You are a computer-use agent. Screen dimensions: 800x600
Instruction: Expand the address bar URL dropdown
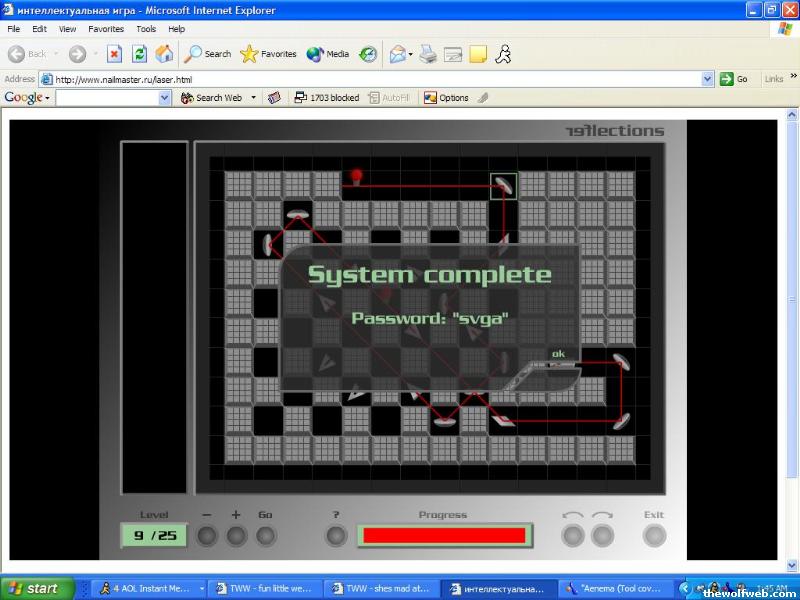[707, 79]
